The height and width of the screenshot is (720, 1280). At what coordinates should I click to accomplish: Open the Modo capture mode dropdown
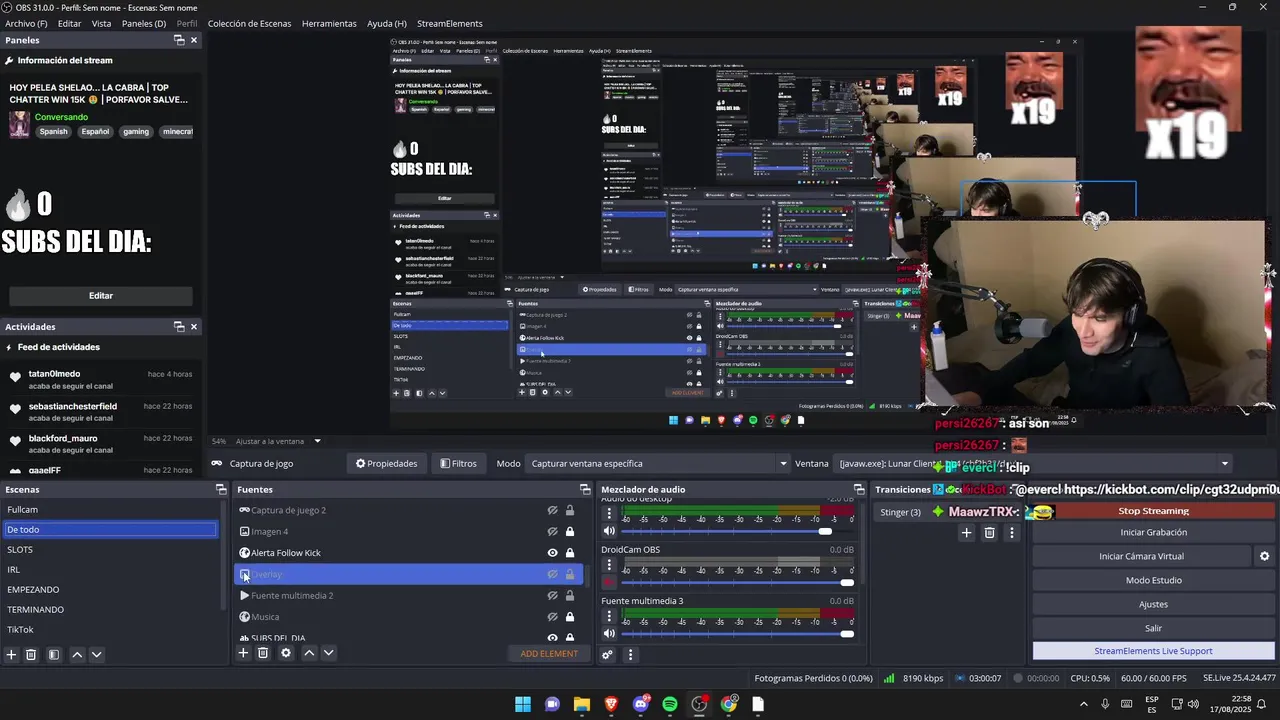659,463
